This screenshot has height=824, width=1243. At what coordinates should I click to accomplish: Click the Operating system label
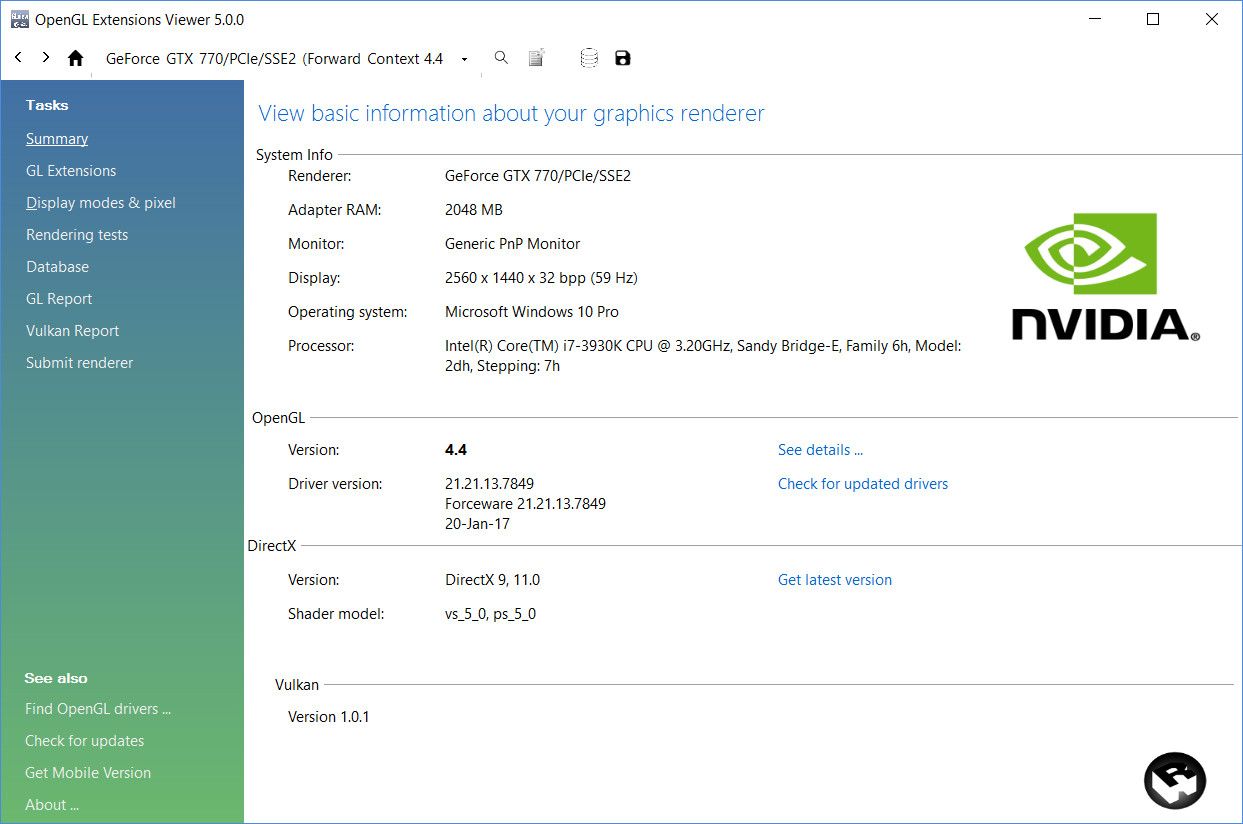pos(348,312)
